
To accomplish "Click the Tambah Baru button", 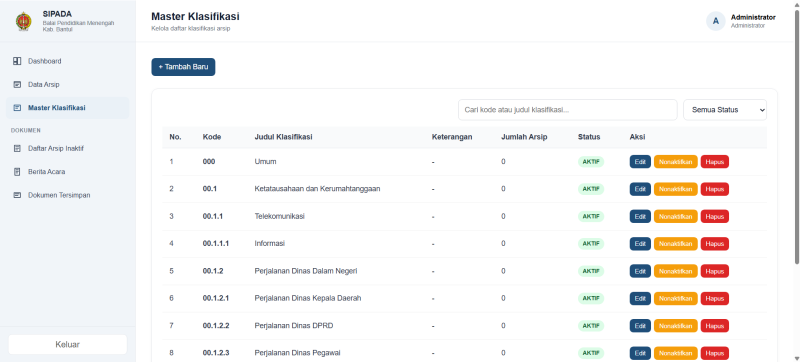I will tap(183, 67).
